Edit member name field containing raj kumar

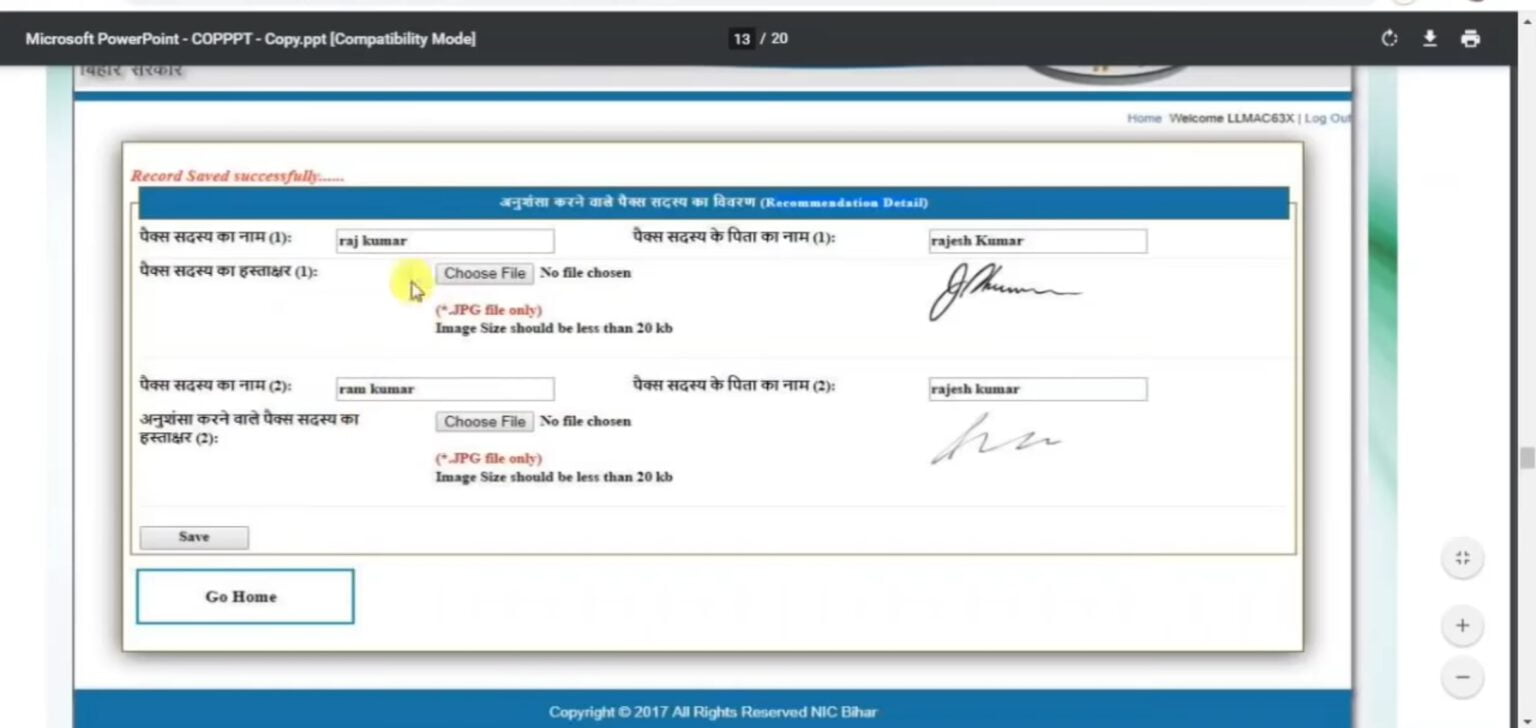(x=445, y=241)
